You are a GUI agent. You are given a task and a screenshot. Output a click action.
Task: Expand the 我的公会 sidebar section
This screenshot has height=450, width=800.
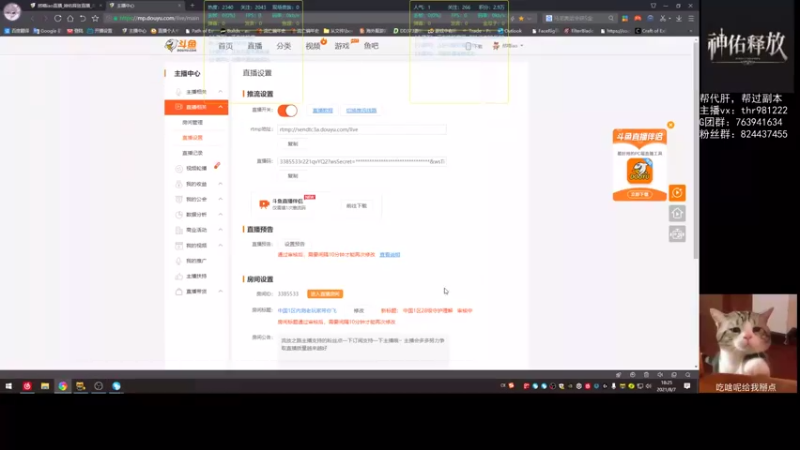[x=220, y=199]
